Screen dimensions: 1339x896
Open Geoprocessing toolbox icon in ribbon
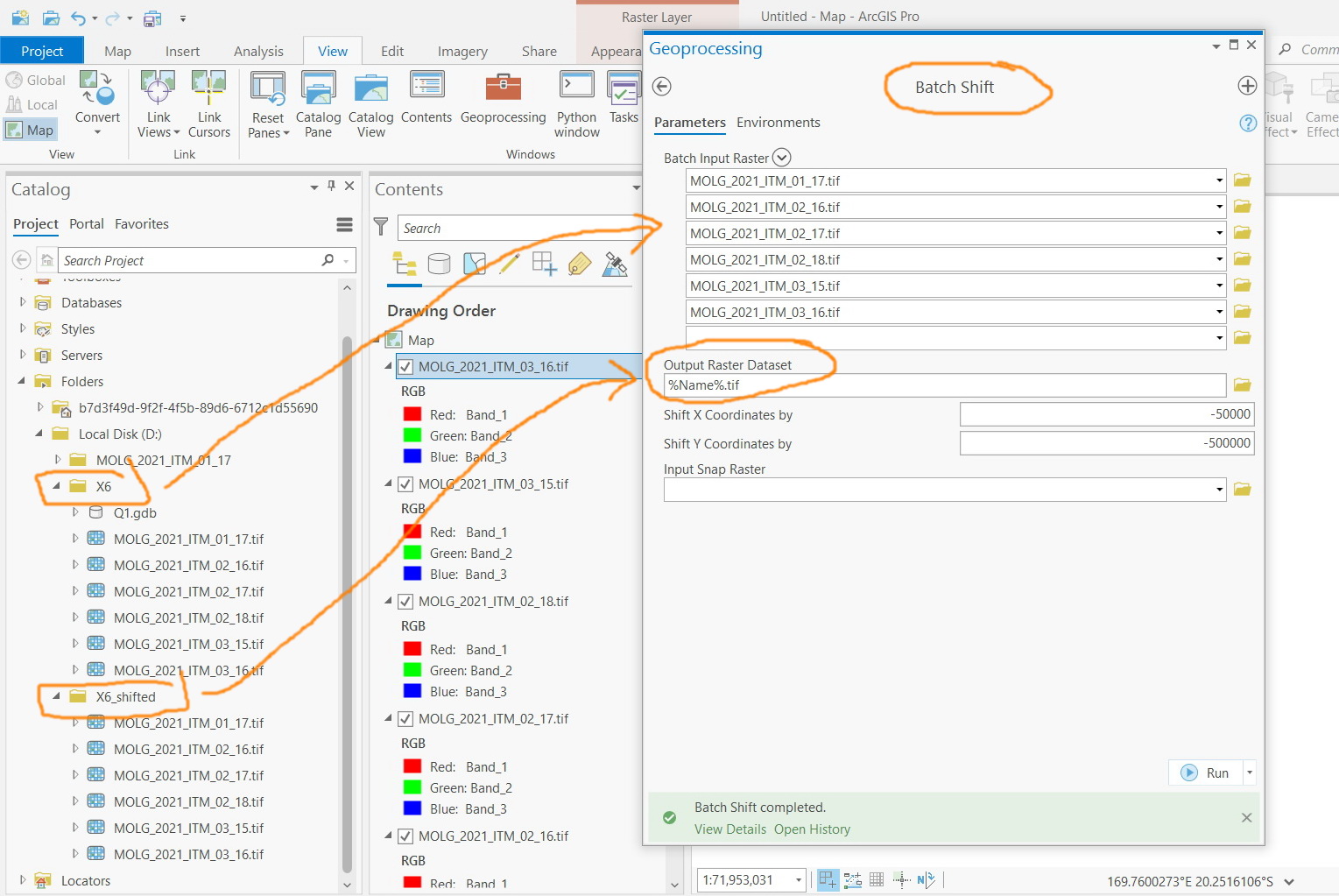tap(503, 98)
